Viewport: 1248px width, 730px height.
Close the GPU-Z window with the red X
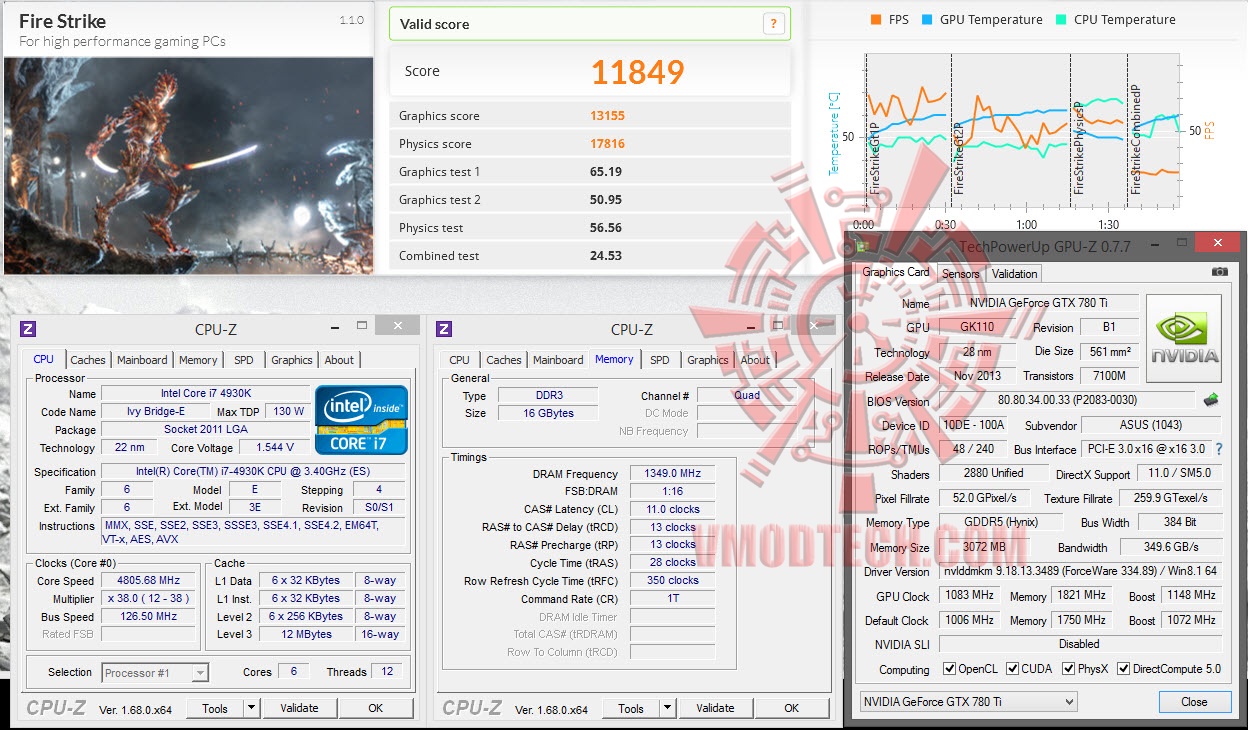click(1217, 243)
